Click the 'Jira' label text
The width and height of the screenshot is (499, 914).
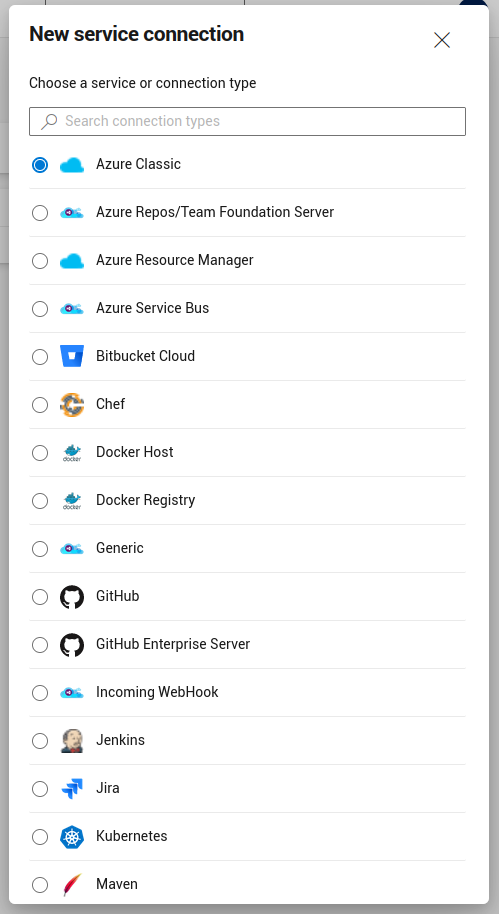(108, 788)
